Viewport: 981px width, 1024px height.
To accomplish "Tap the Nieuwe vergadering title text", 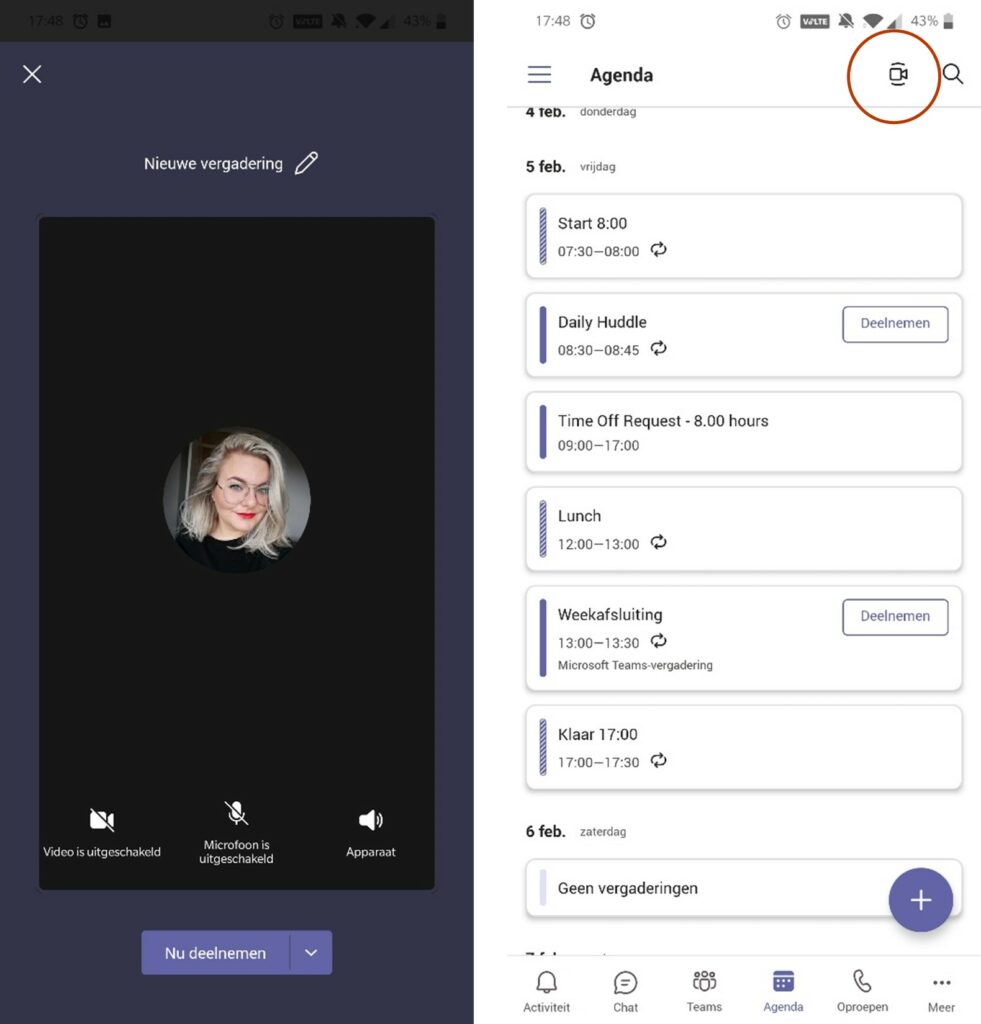I will pos(213,163).
